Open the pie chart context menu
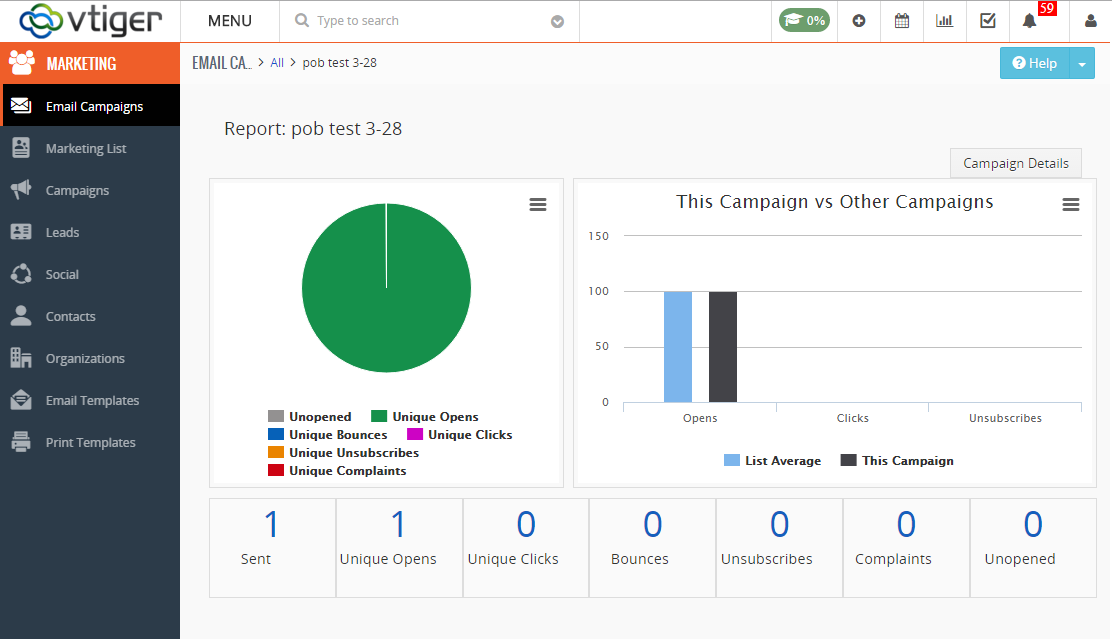The height and width of the screenshot is (639, 1112). click(x=538, y=204)
